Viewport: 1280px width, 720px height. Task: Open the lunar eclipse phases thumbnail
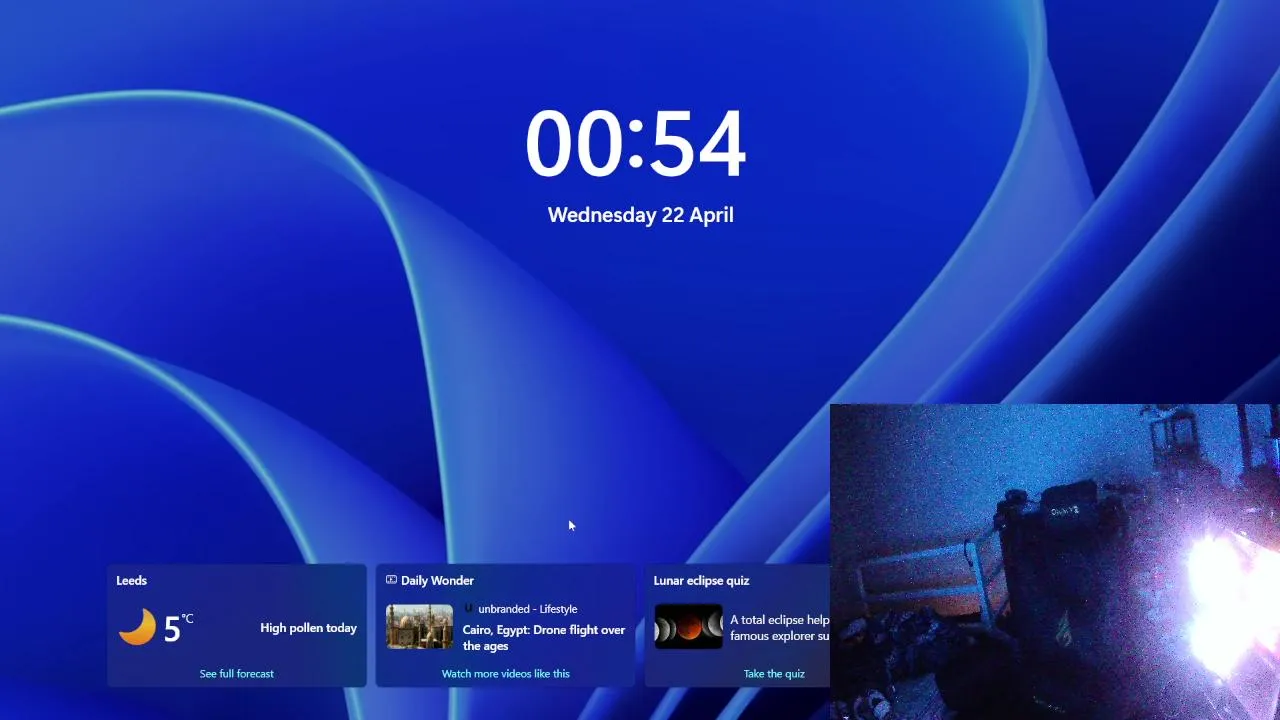(x=688, y=627)
